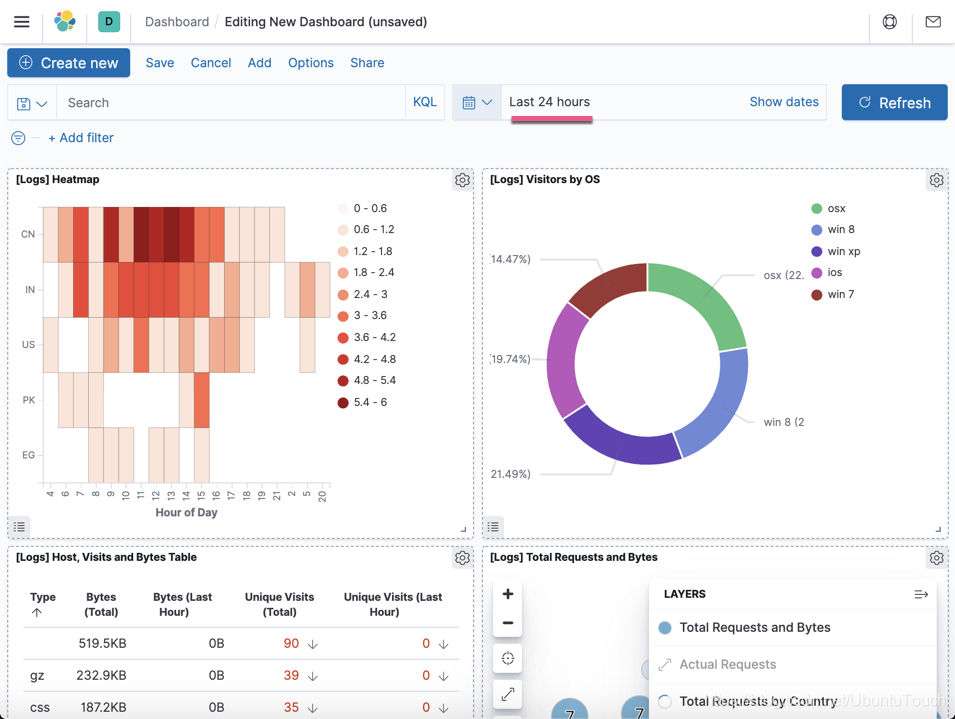Select 5.4 - 6 heatmap legend range
Viewport: 955px width, 719px height.
click(362, 402)
